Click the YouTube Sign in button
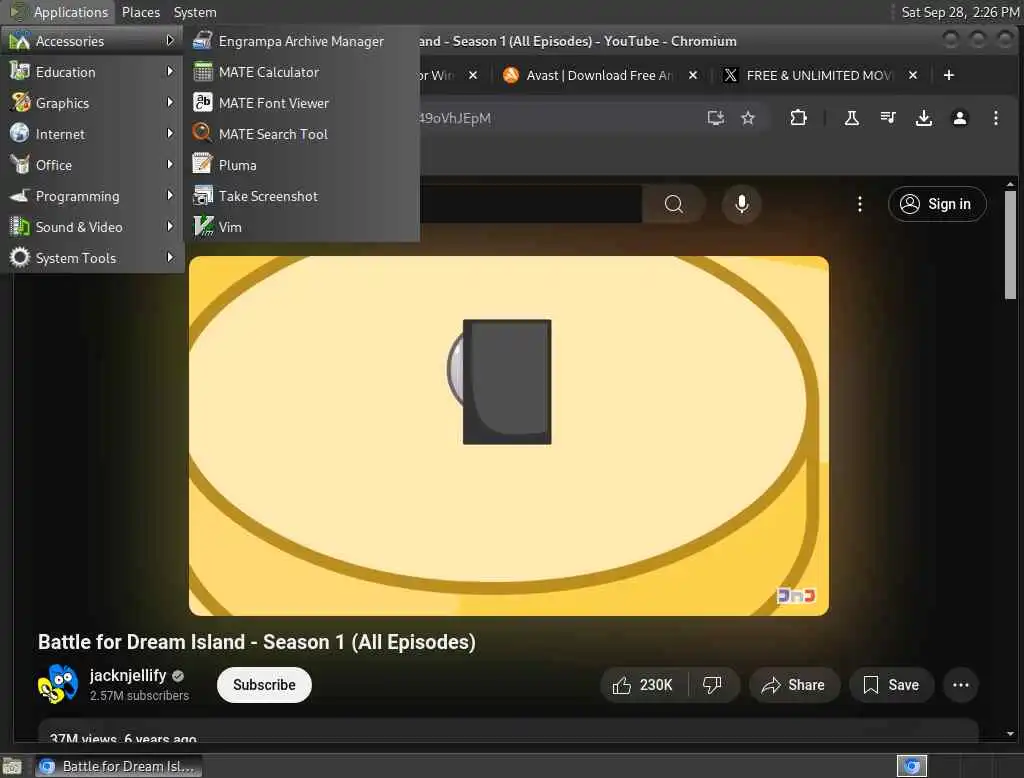 coord(937,204)
